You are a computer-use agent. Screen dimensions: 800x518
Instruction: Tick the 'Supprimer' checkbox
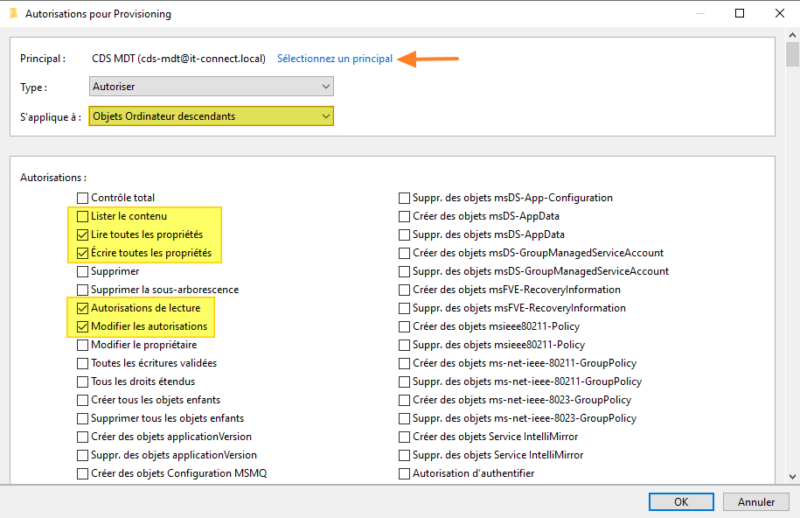point(83,271)
